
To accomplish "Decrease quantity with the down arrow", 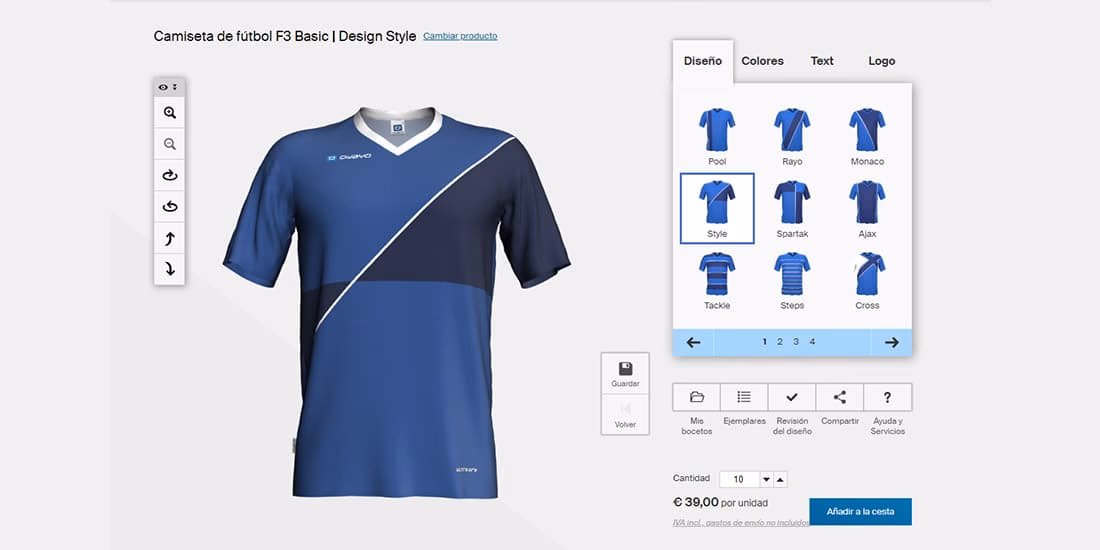I will tap(767, 480).
